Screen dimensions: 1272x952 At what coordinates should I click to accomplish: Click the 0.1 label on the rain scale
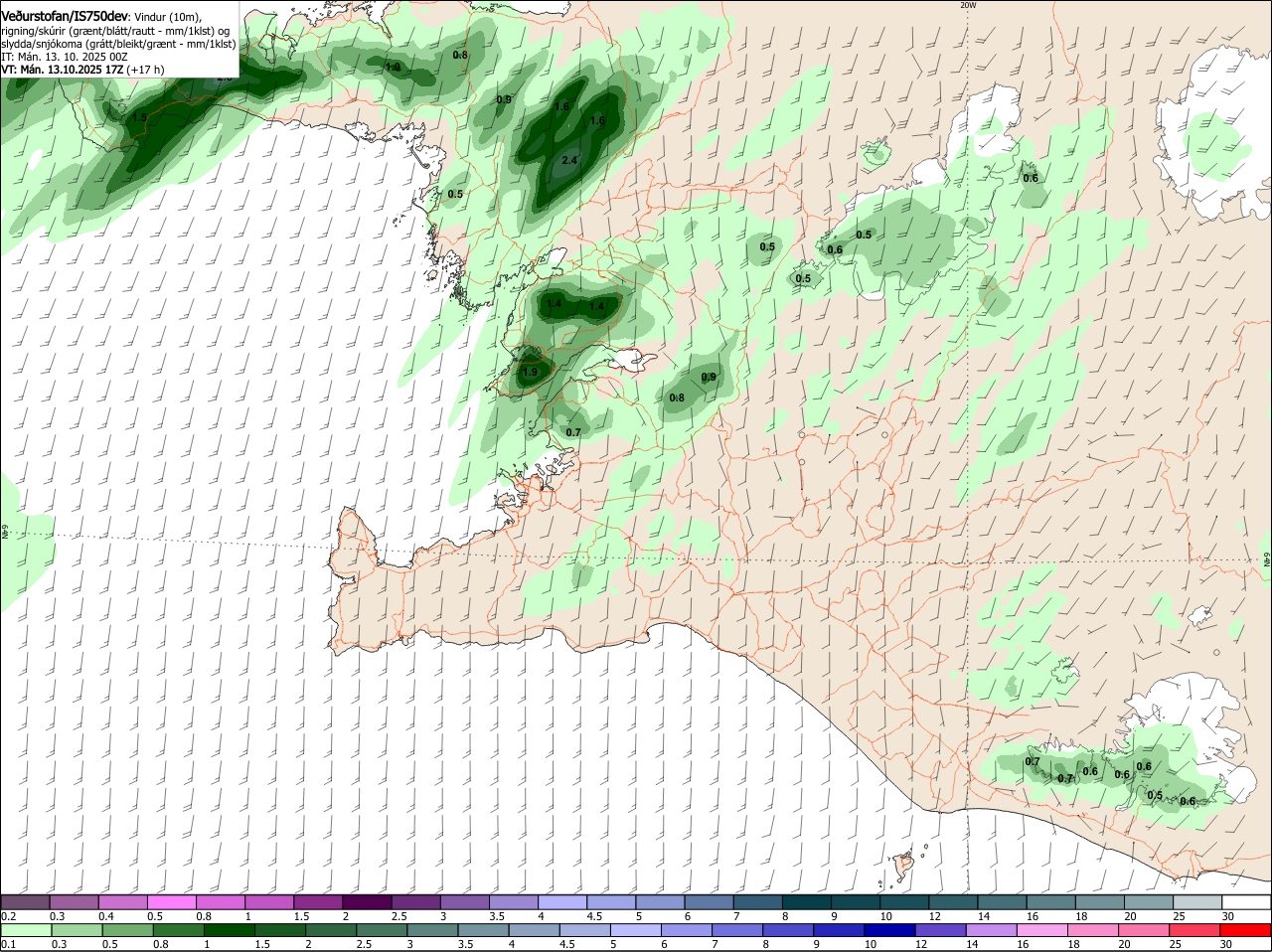[8, 944]
